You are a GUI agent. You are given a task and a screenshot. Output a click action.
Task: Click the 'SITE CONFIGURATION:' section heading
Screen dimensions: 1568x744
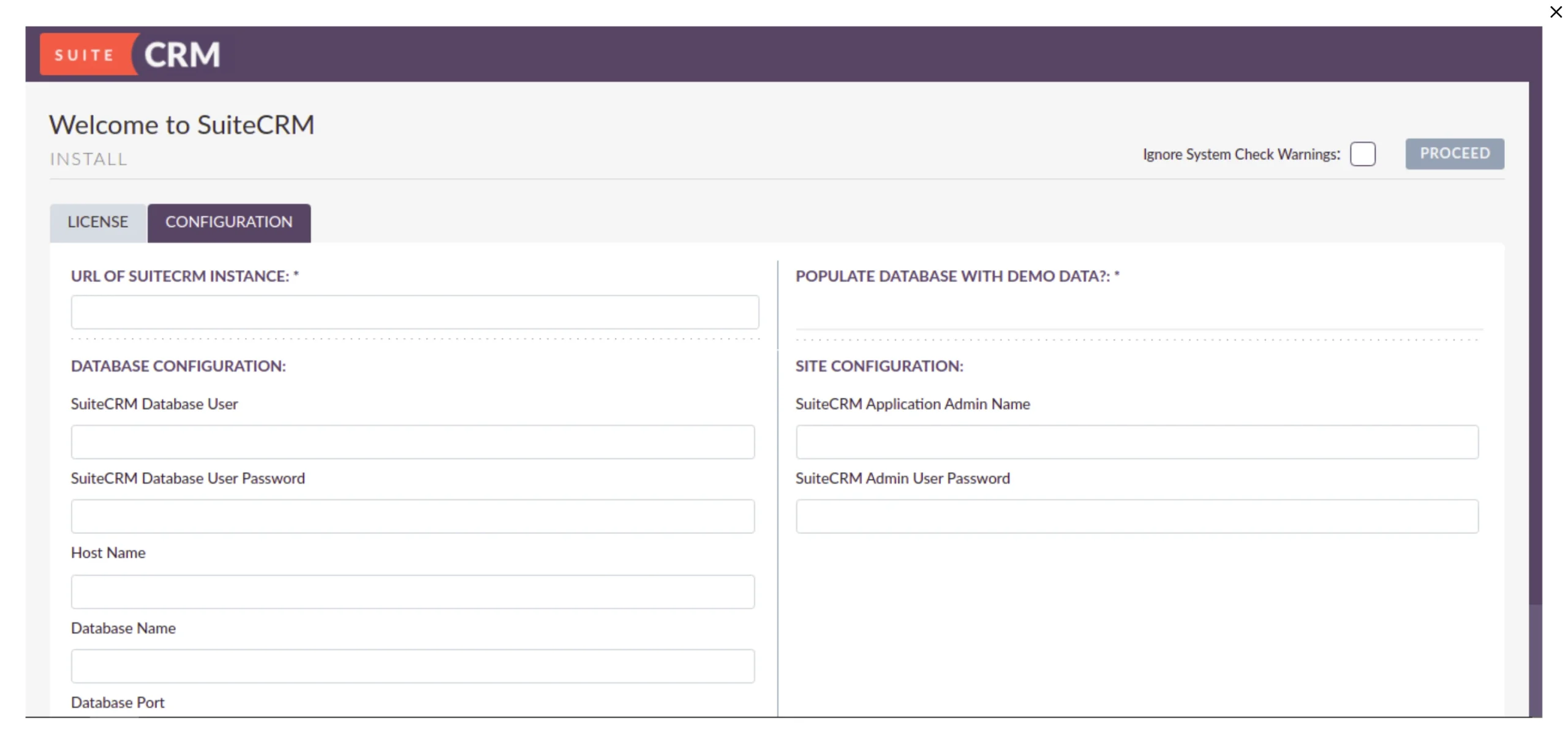(879, 366)
